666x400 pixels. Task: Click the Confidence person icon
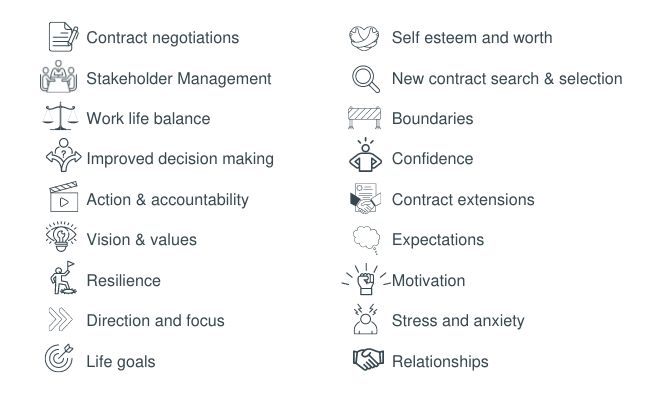pyautogui.click(x=365, y=155)
